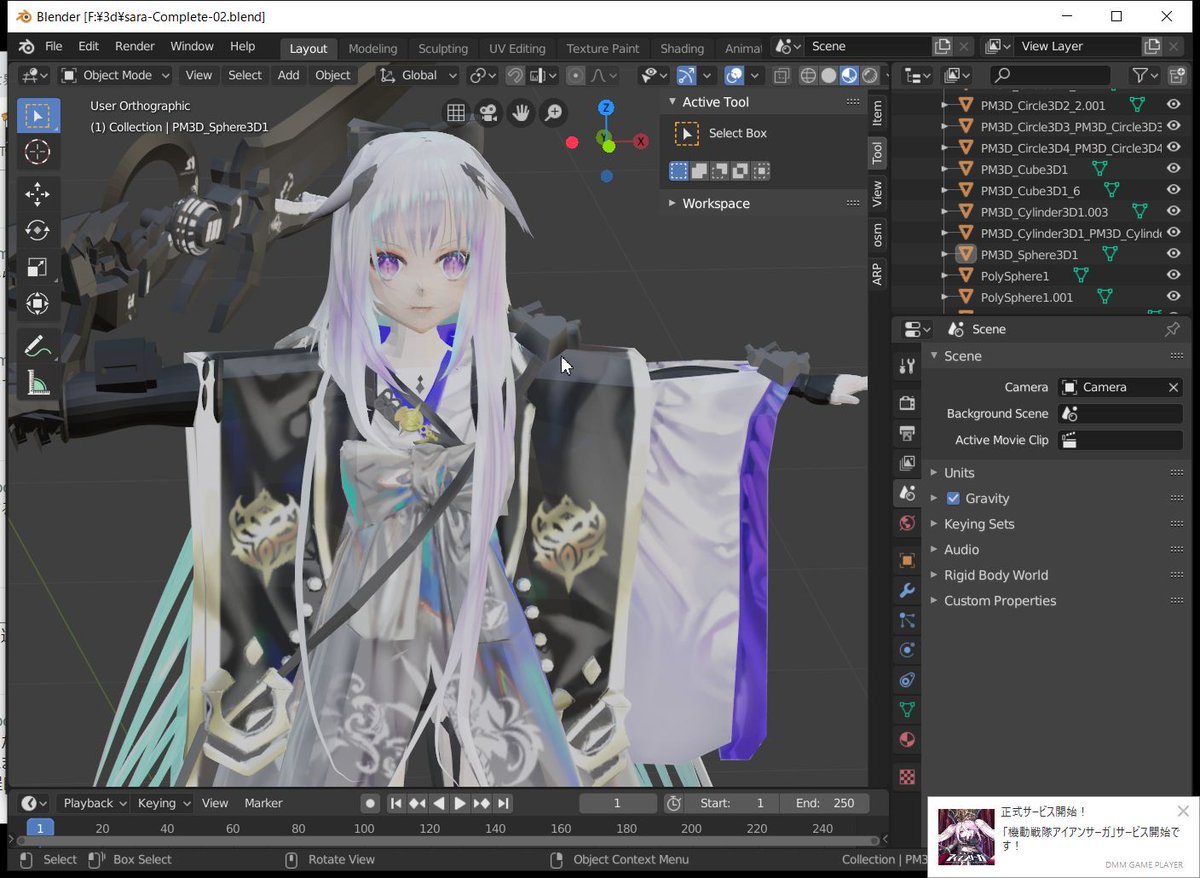Hide PM3D_Sphere3D1 with its eye icon
1200x878 pixels.
click(x=1174, y=254)
